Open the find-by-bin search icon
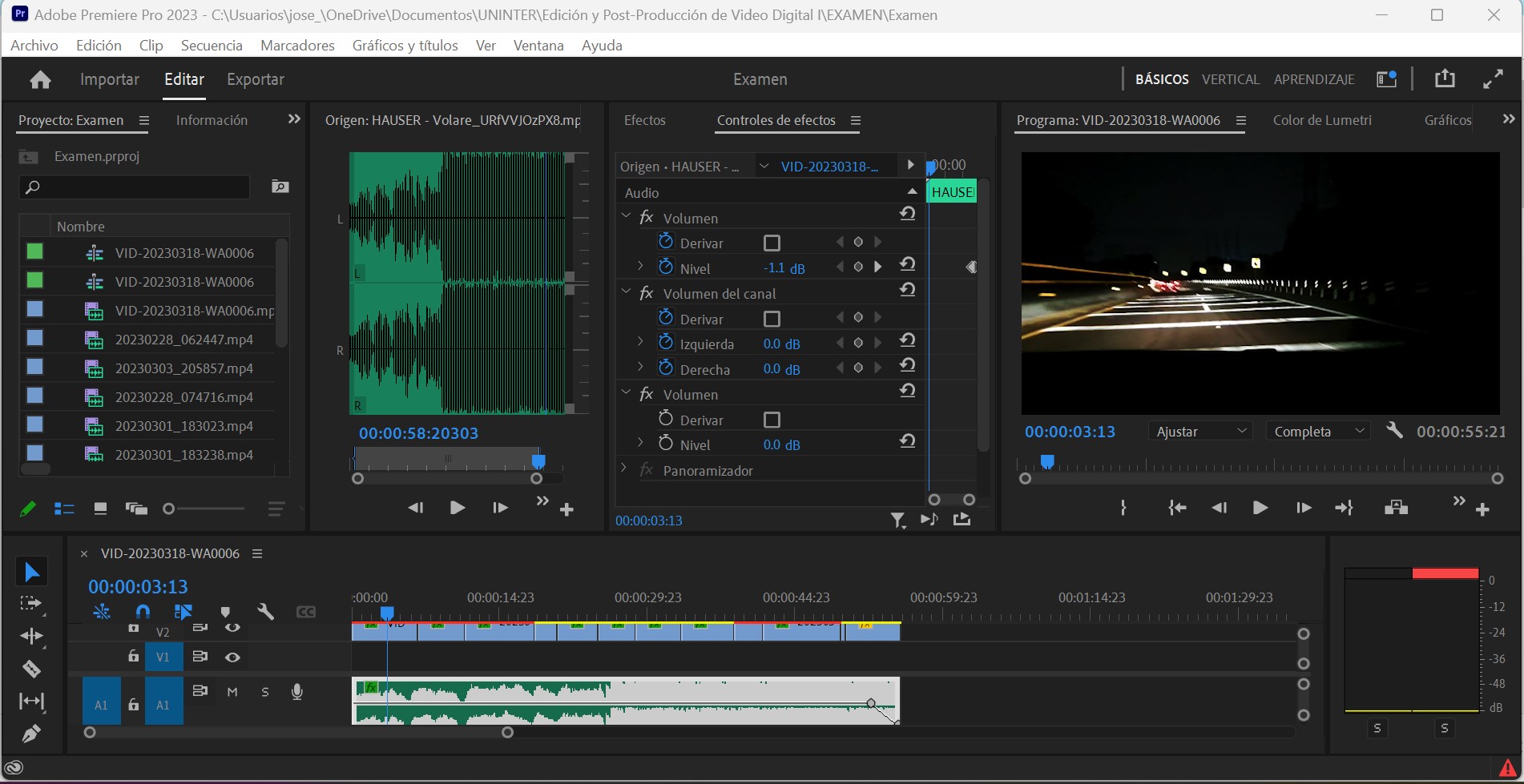 tap(280, 187)
